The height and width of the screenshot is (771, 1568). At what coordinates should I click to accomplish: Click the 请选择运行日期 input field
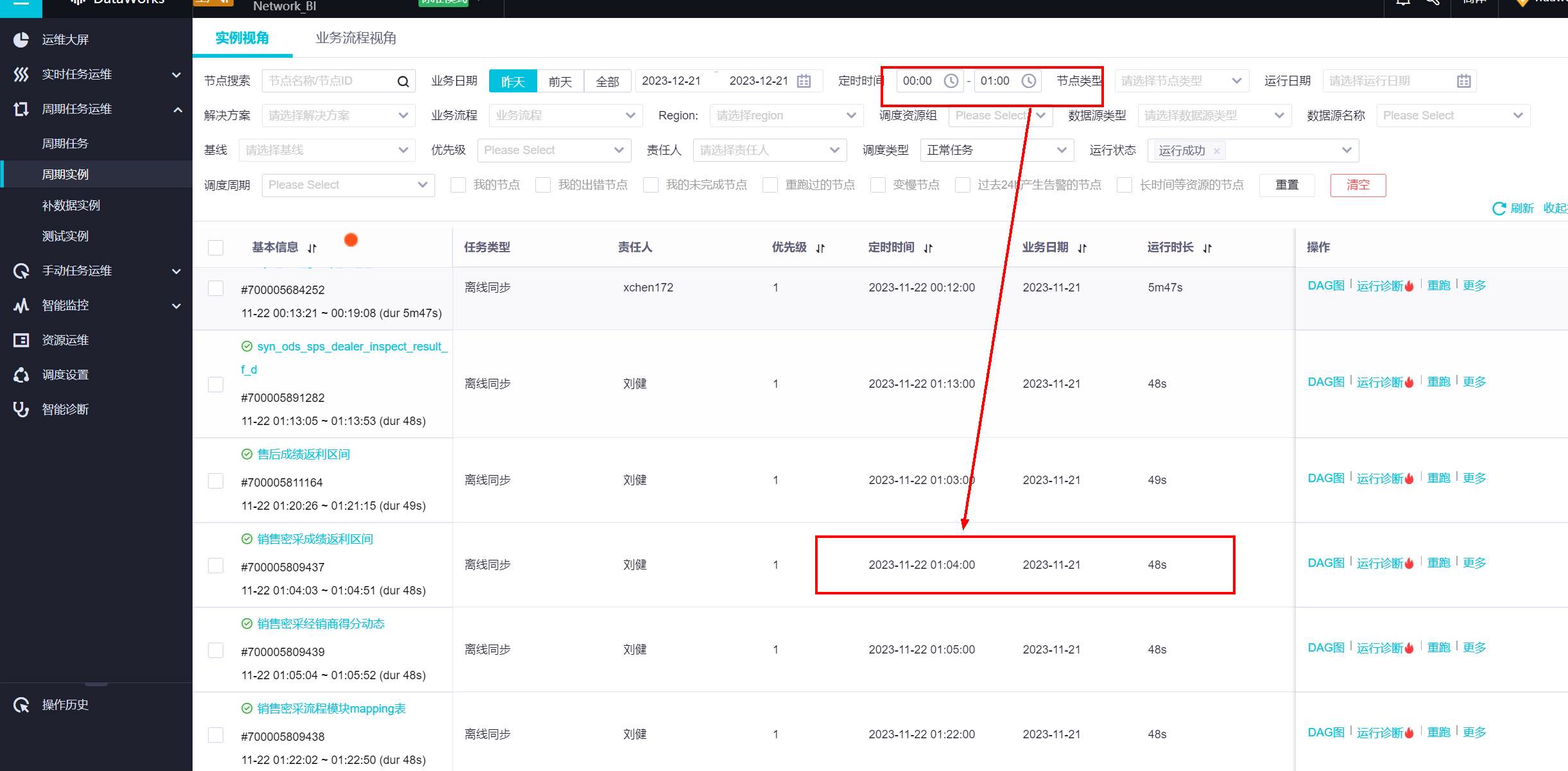[x=1399, y=81]
